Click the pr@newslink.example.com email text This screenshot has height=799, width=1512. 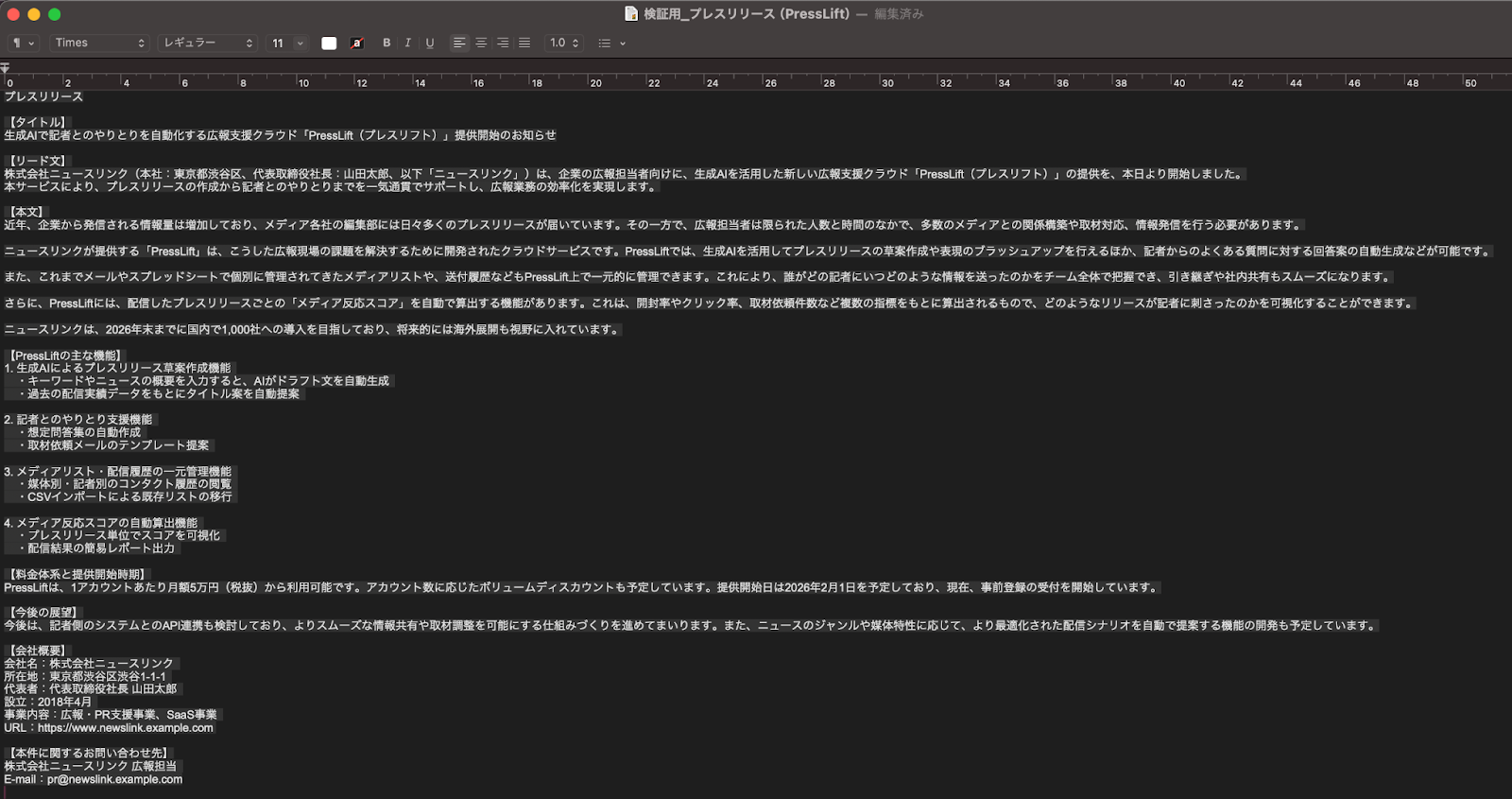pyautogui.click(x=114, y=779)
